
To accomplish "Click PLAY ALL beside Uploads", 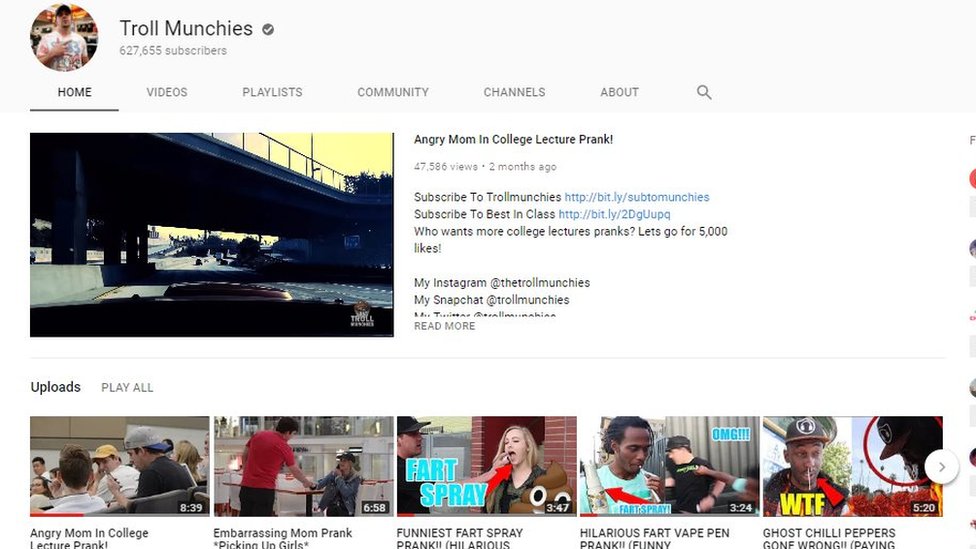I will [x=127, y=388].
